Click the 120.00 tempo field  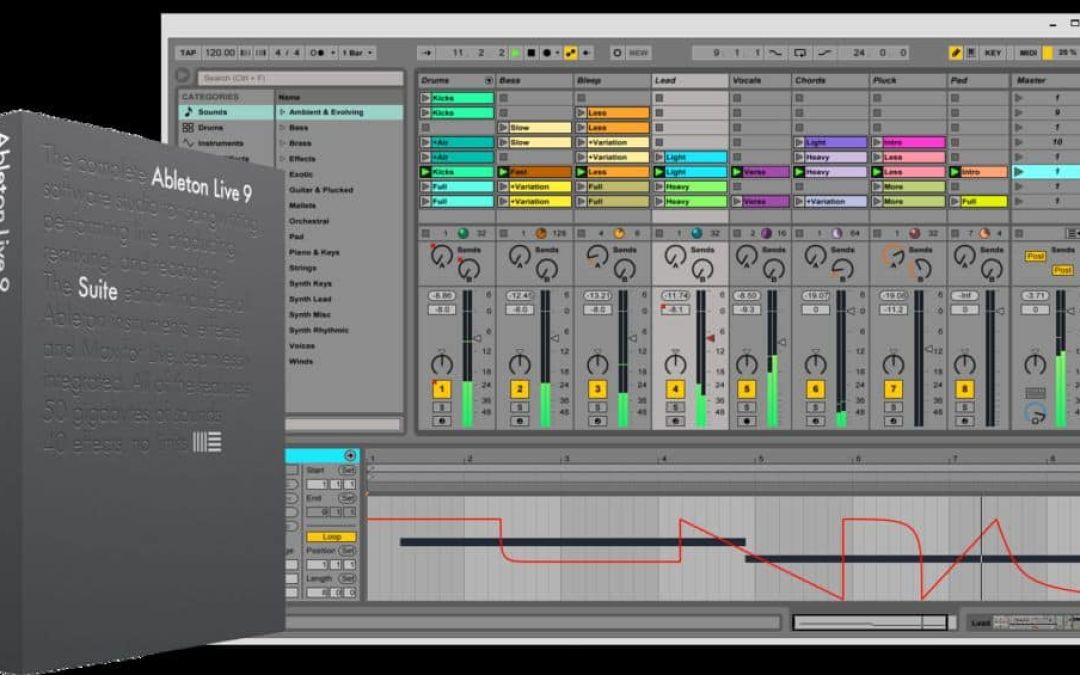(220, 52)
